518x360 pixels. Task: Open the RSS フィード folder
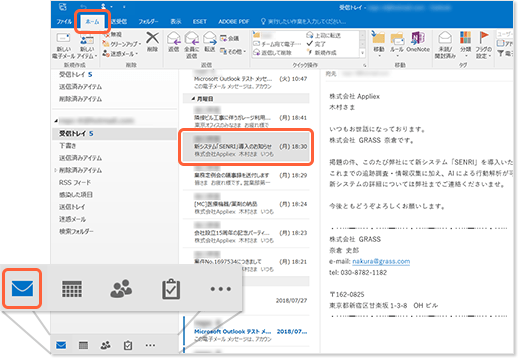(75, 182)
